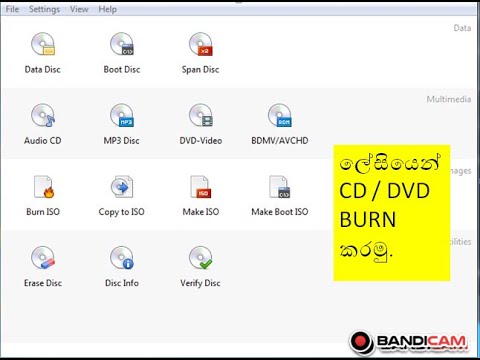480x360 pixels.
Task: Click the "Multimedia" section heading
Action: point(449,99)
